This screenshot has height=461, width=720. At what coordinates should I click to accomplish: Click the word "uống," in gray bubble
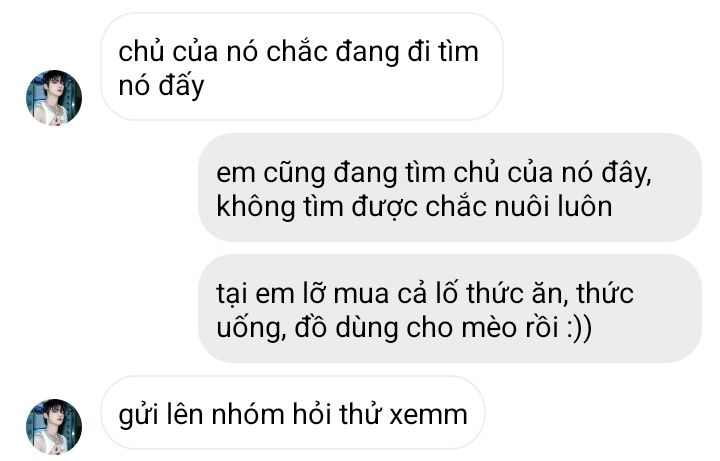tap(251, 329)
